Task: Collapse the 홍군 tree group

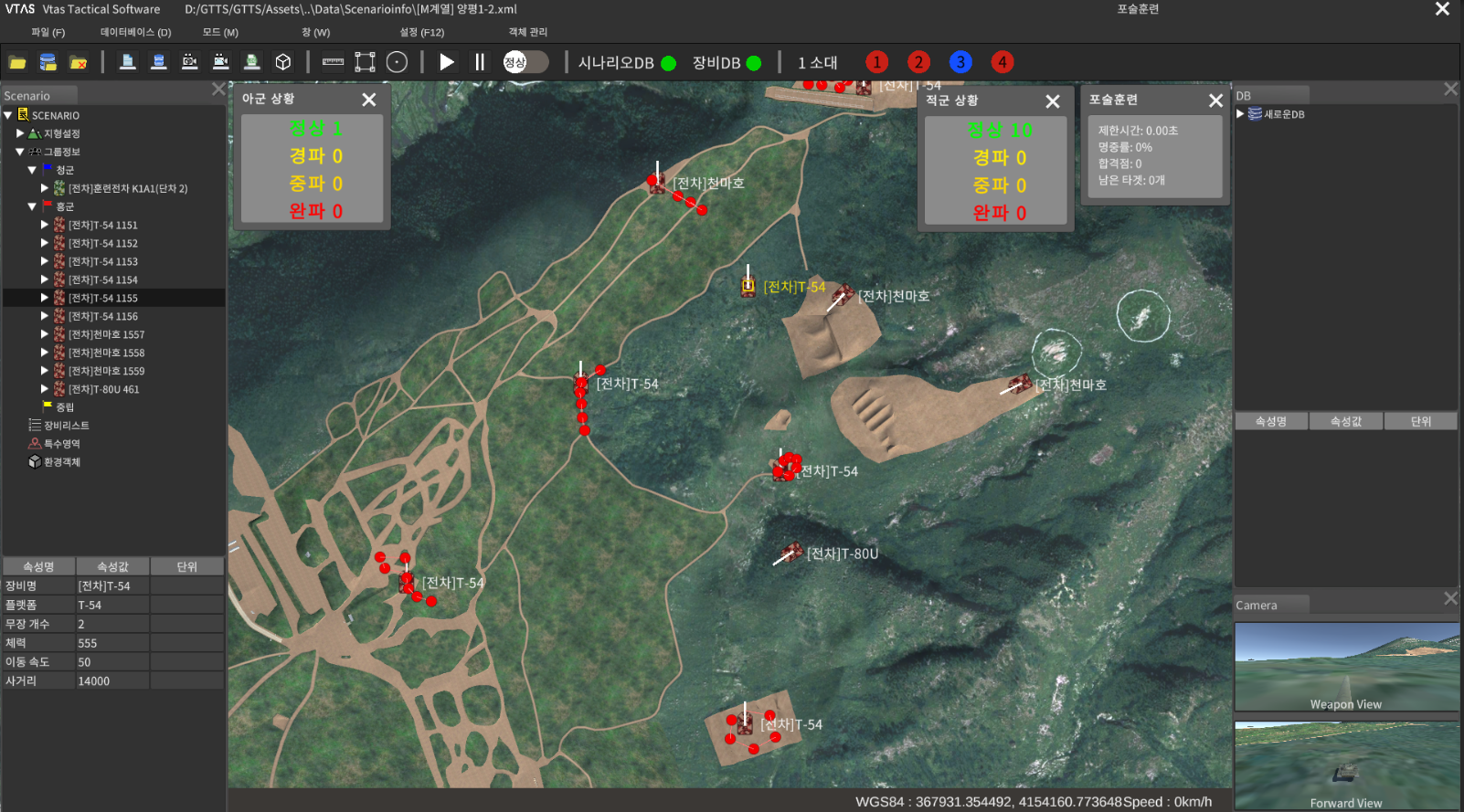Action: click(32, 206)
